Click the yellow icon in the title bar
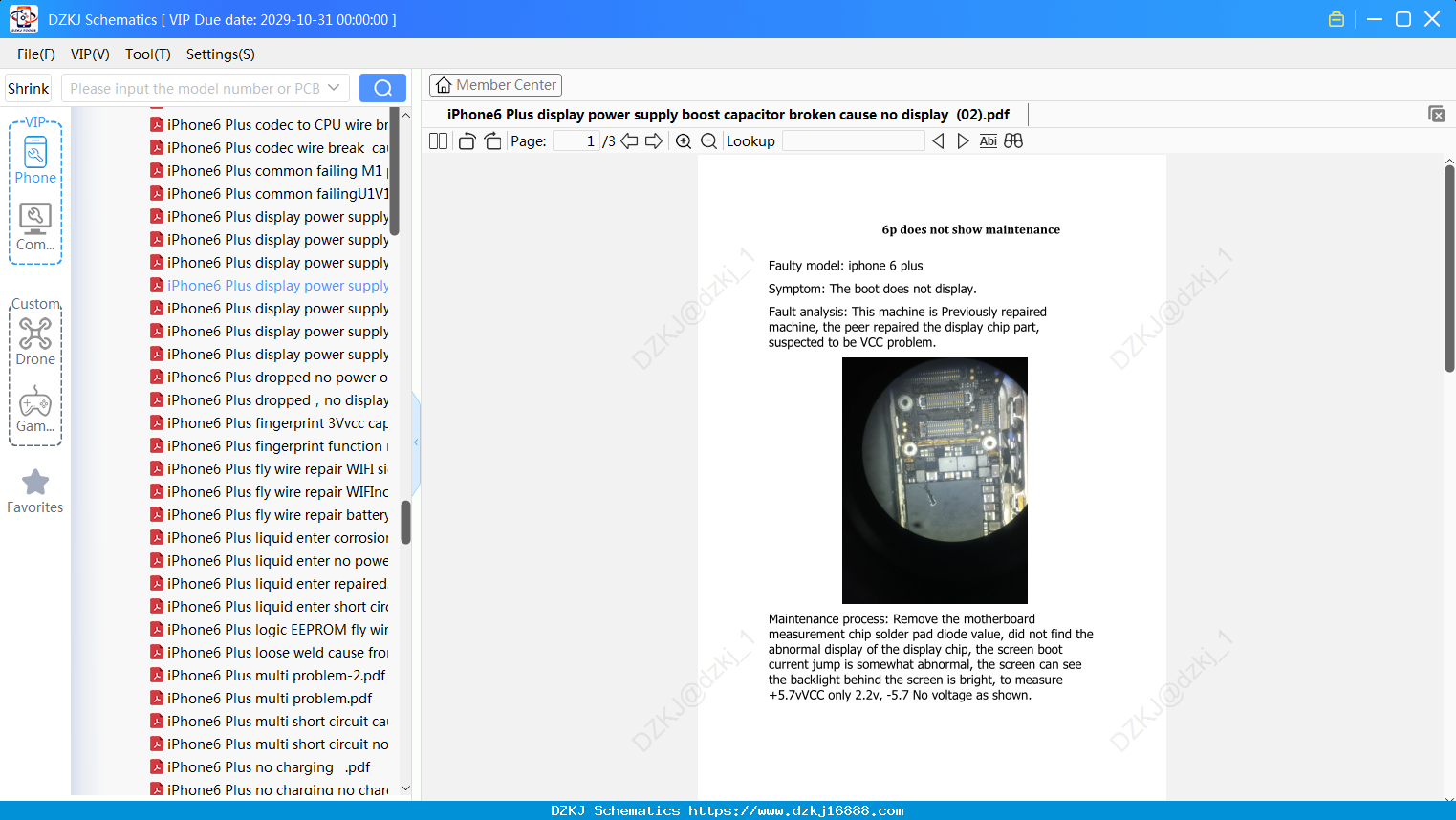The width and height of the screenshot is (1456, 820). 1336,19
